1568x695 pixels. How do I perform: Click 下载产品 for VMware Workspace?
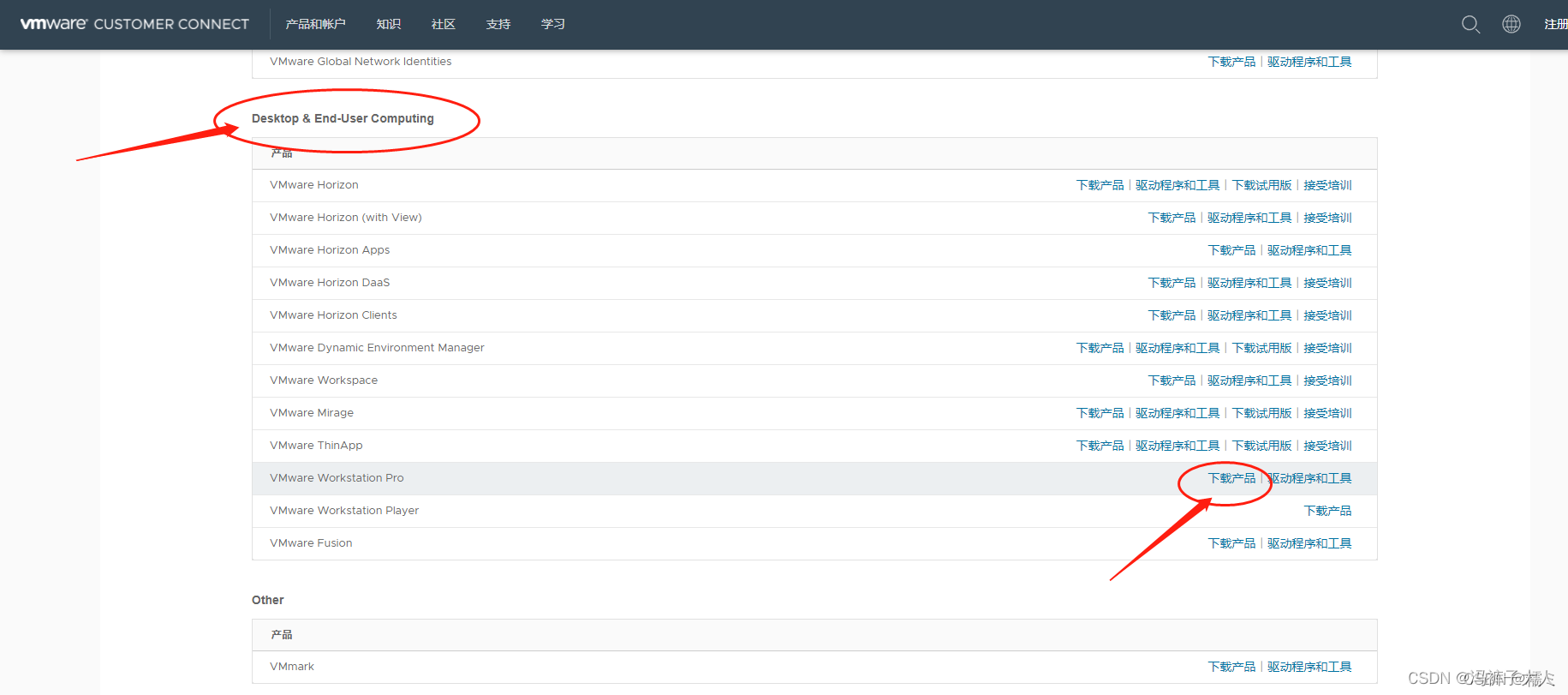point(1172,380)
